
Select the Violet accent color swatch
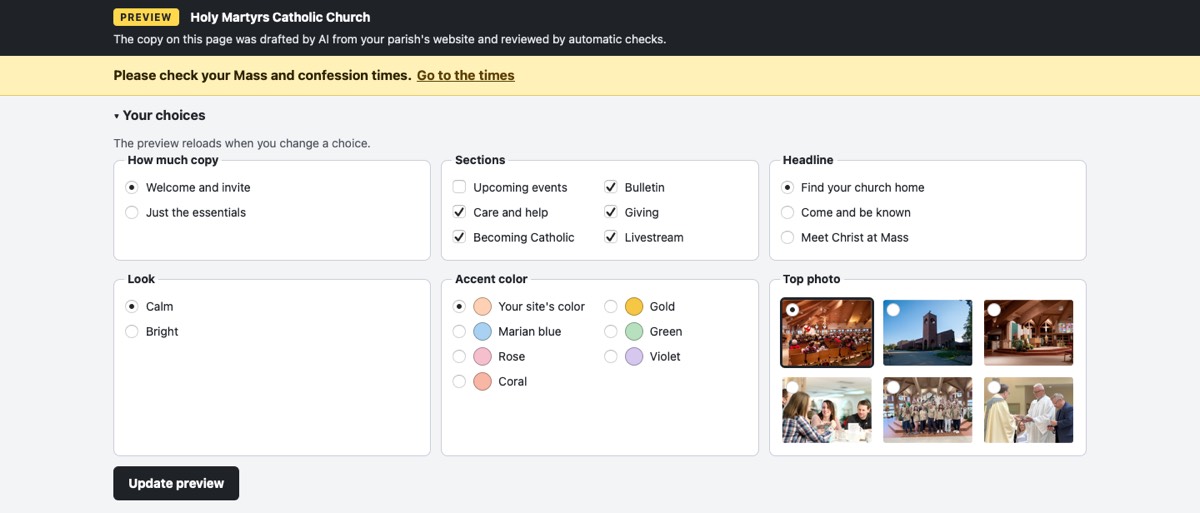[x=634, y=356]
